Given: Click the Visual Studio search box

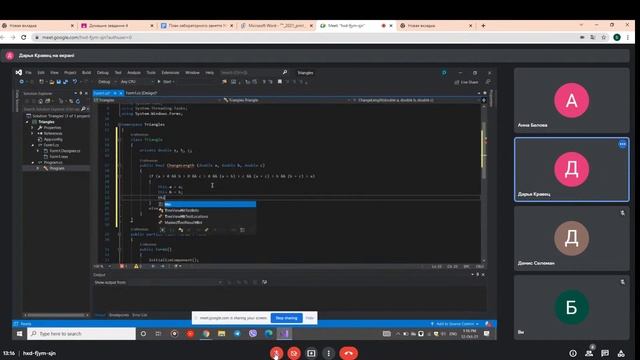Looking at the screenshot, I should click(253, 73).
